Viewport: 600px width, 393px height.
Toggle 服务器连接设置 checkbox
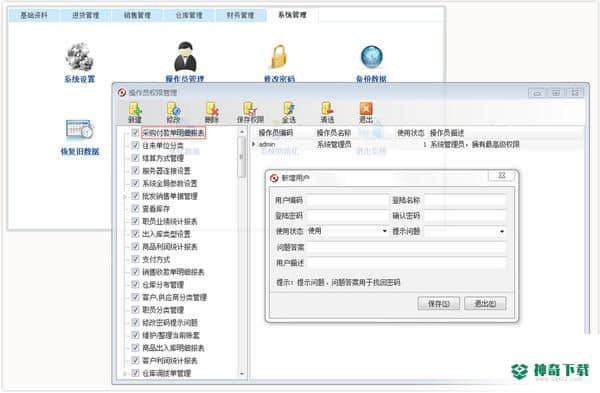[135, 171]
